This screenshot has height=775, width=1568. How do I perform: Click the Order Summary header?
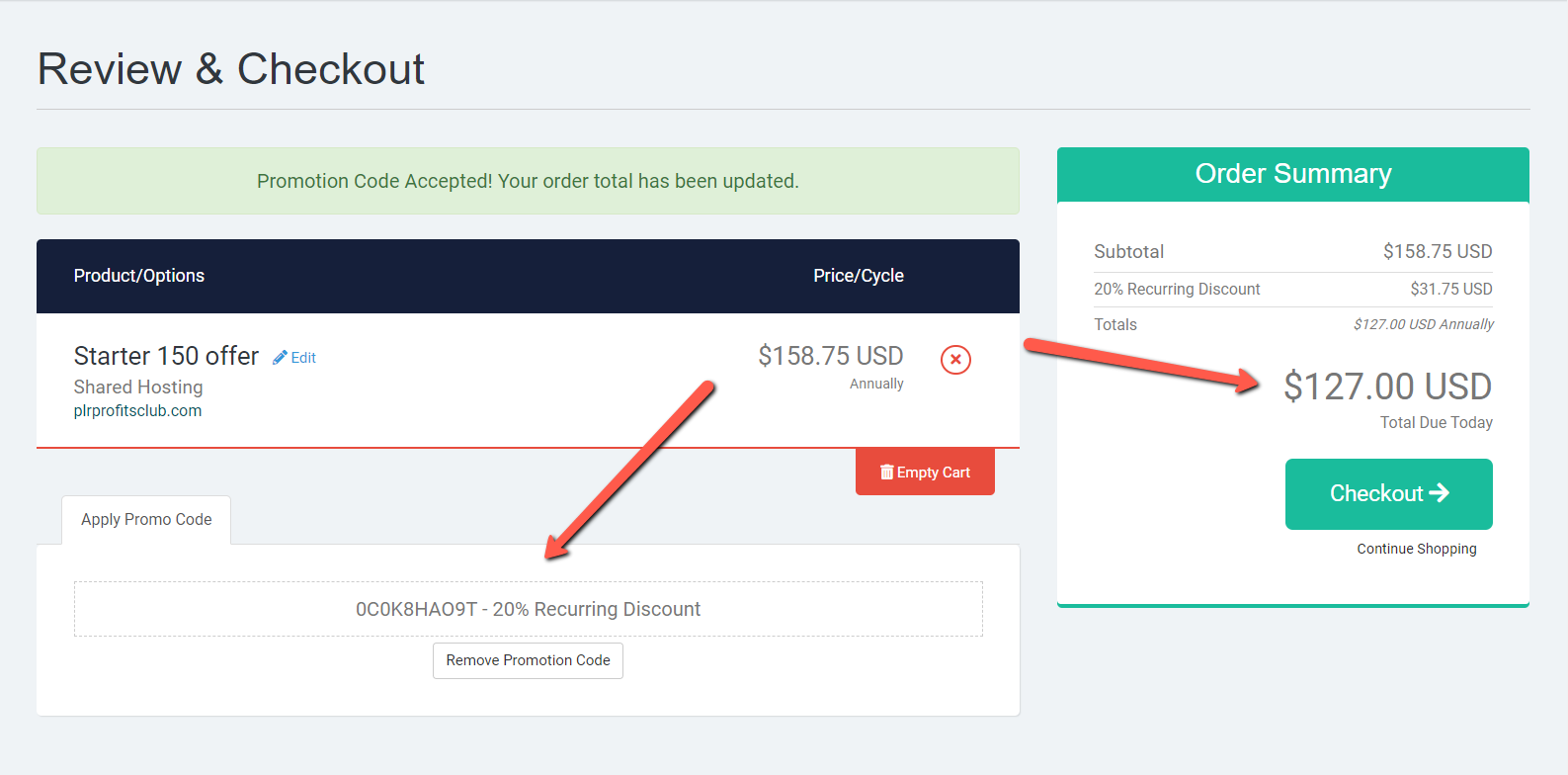(1292, 174)
